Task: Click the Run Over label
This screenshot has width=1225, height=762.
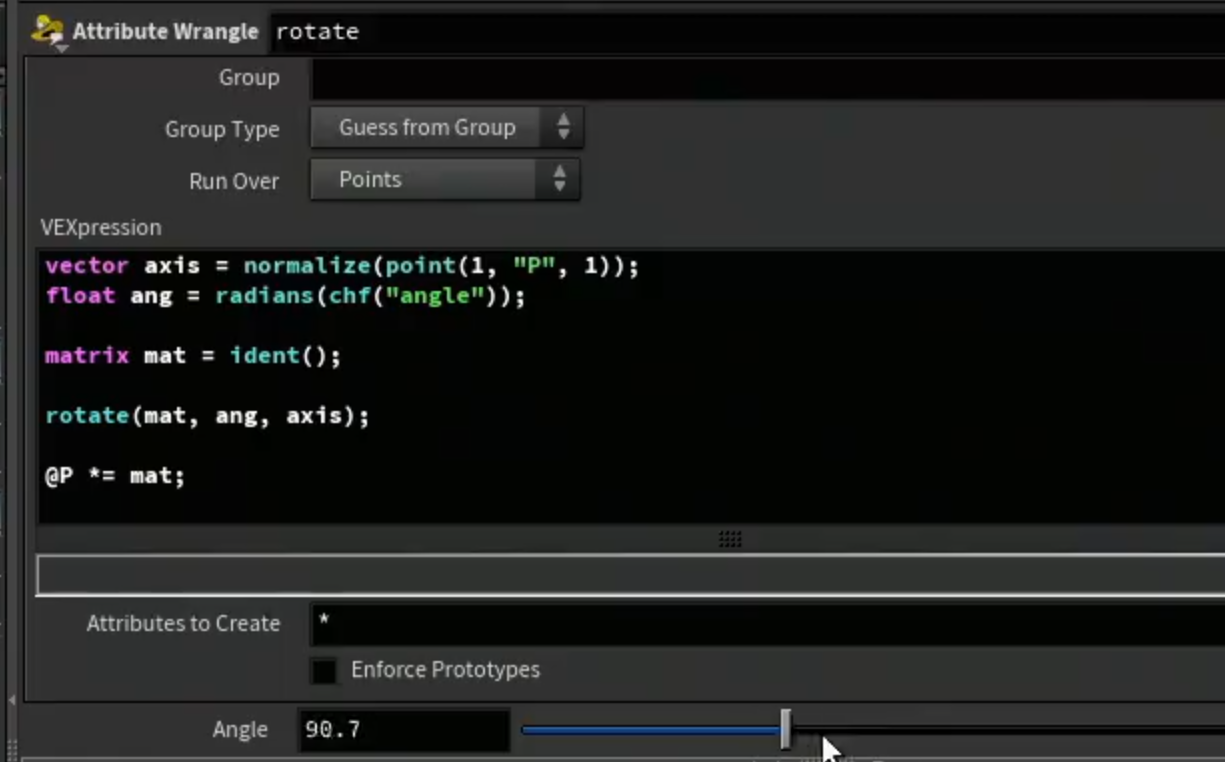Action: [234, 182]
